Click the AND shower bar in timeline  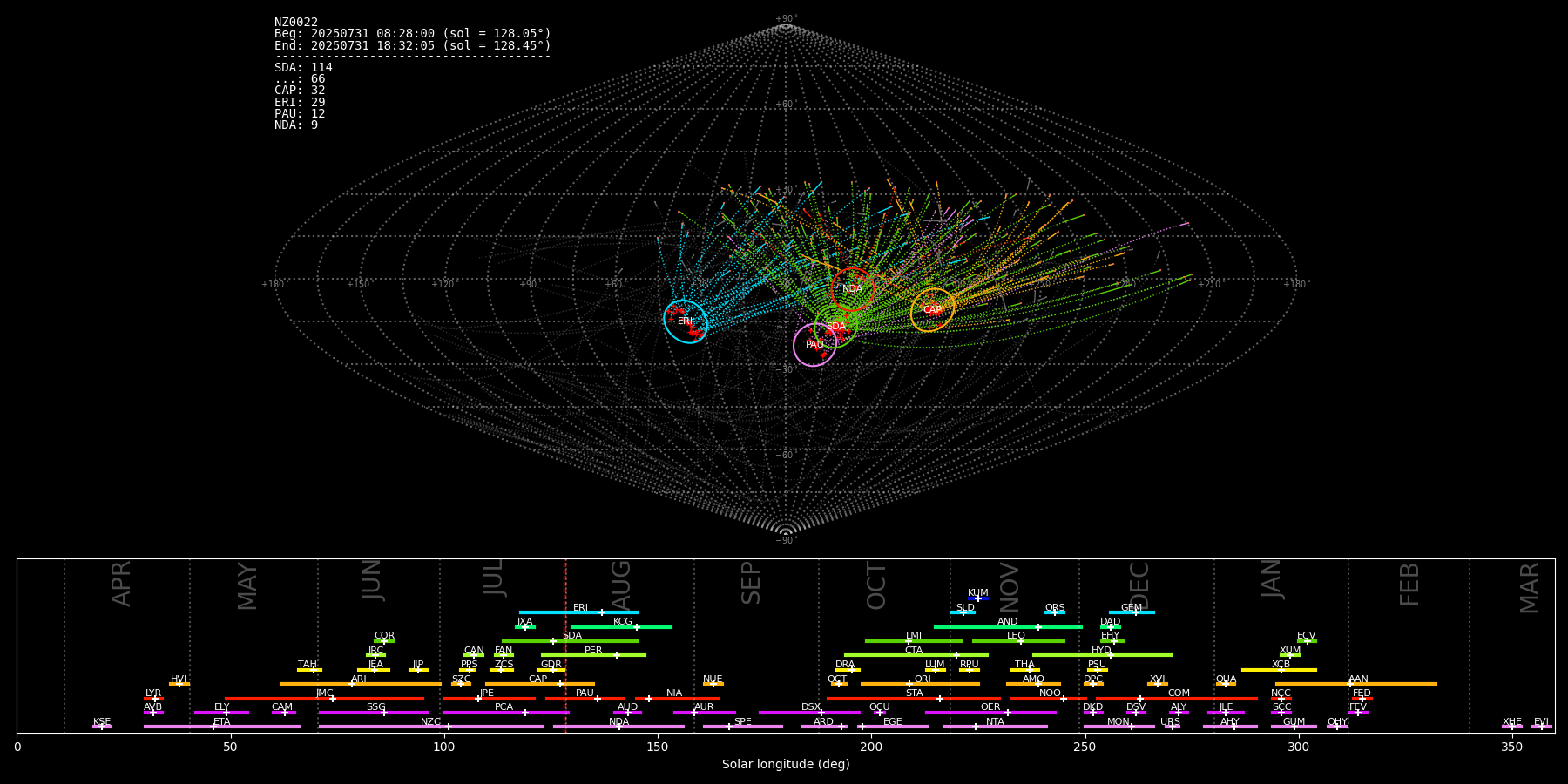(1008, 626)
